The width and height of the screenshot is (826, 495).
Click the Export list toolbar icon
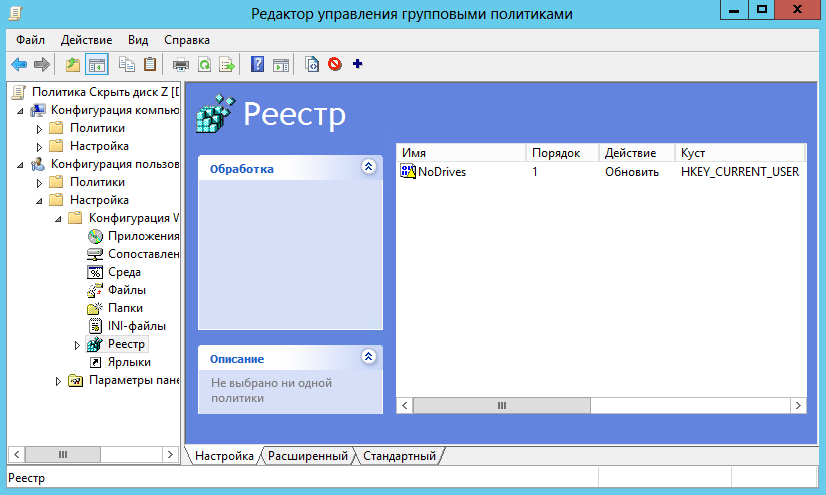click(x=227, y=65)
